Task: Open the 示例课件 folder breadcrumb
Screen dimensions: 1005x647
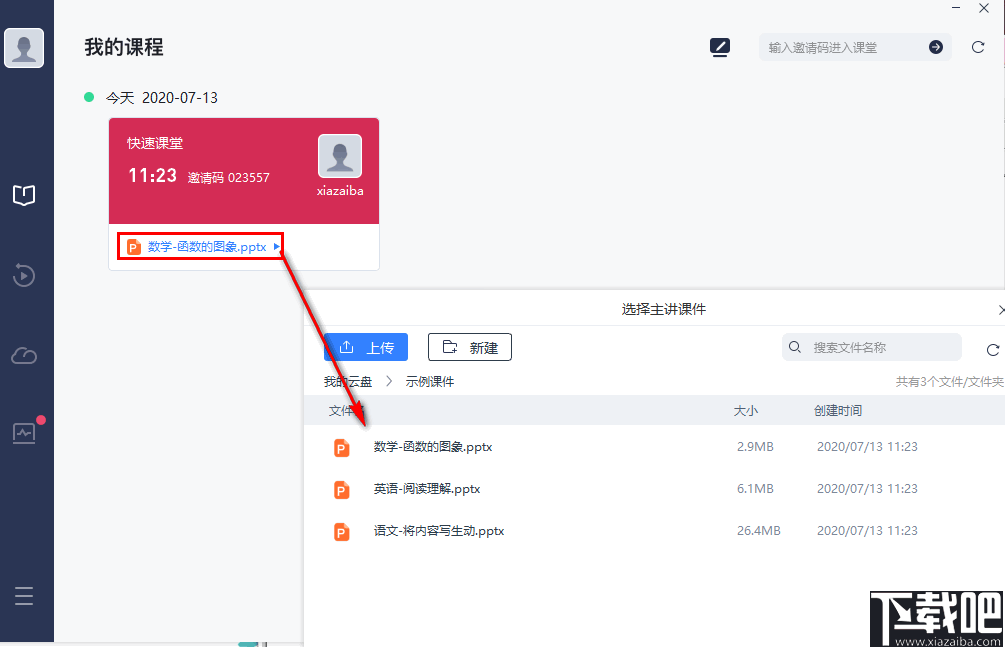Action: click(x=429, y=382)
